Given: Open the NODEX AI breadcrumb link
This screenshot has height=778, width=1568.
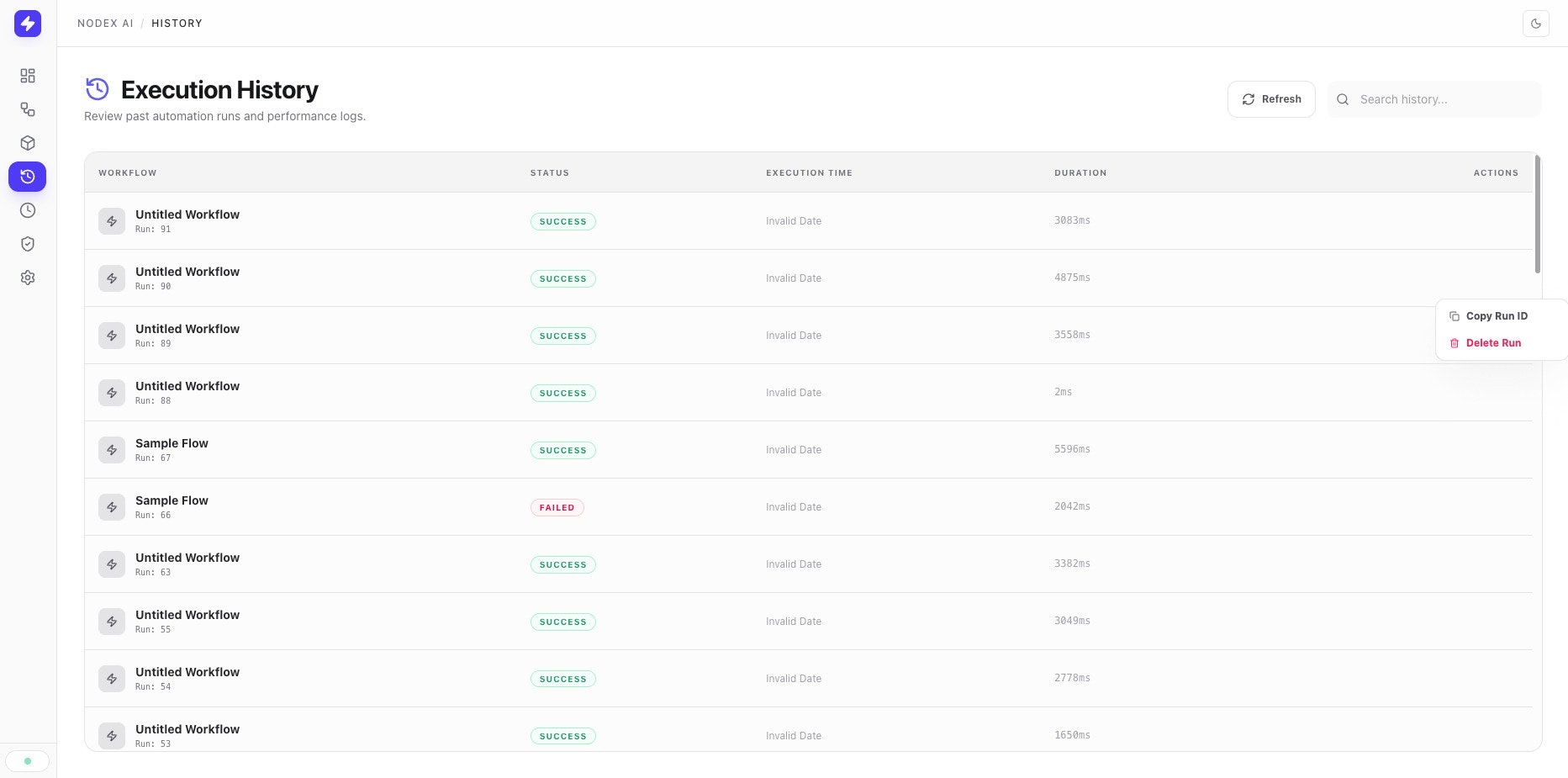Looking at the screenshot, I should (105, 23).
